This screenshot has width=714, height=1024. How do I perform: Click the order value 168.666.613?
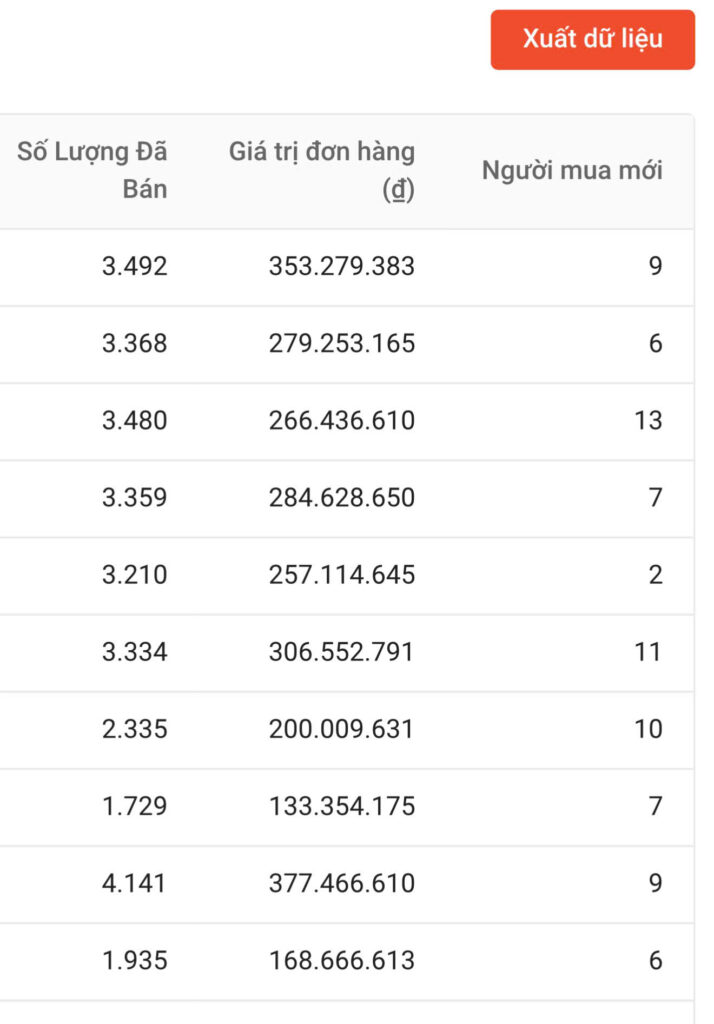pos(343,961)
